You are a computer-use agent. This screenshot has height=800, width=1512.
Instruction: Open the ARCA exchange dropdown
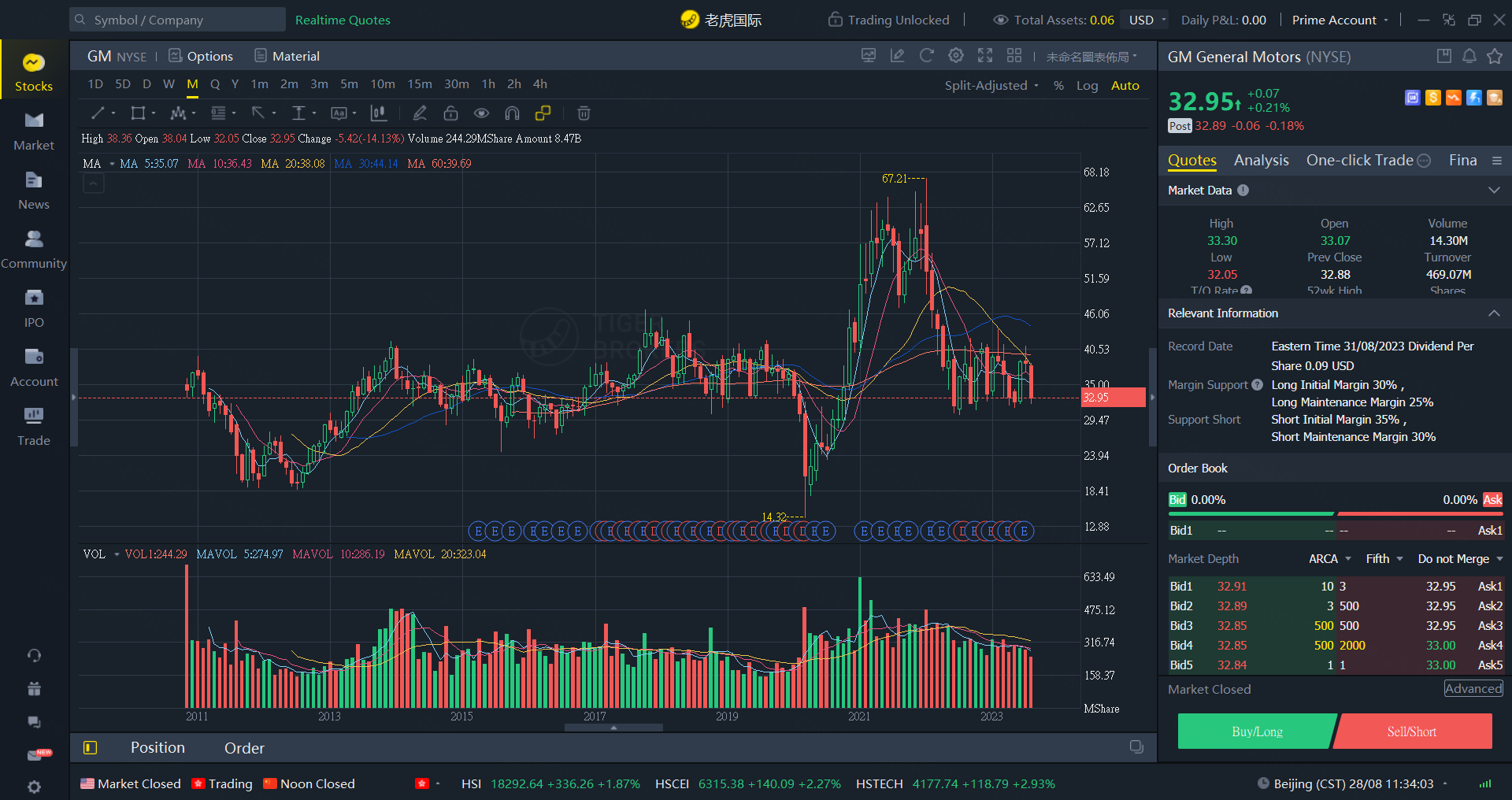pyautogui.click(x=1330, y=558)
